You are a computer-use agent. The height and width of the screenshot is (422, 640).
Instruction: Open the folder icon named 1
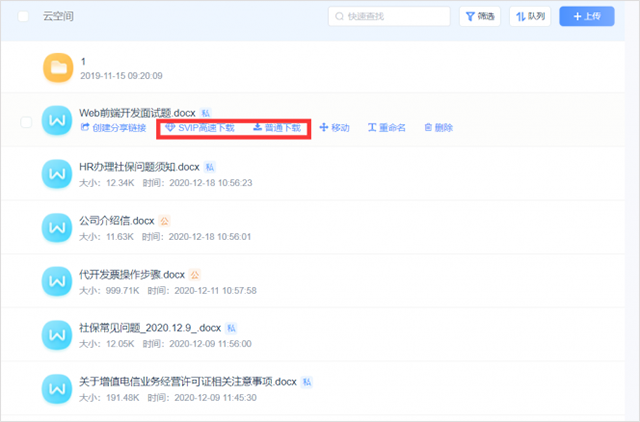58,68
